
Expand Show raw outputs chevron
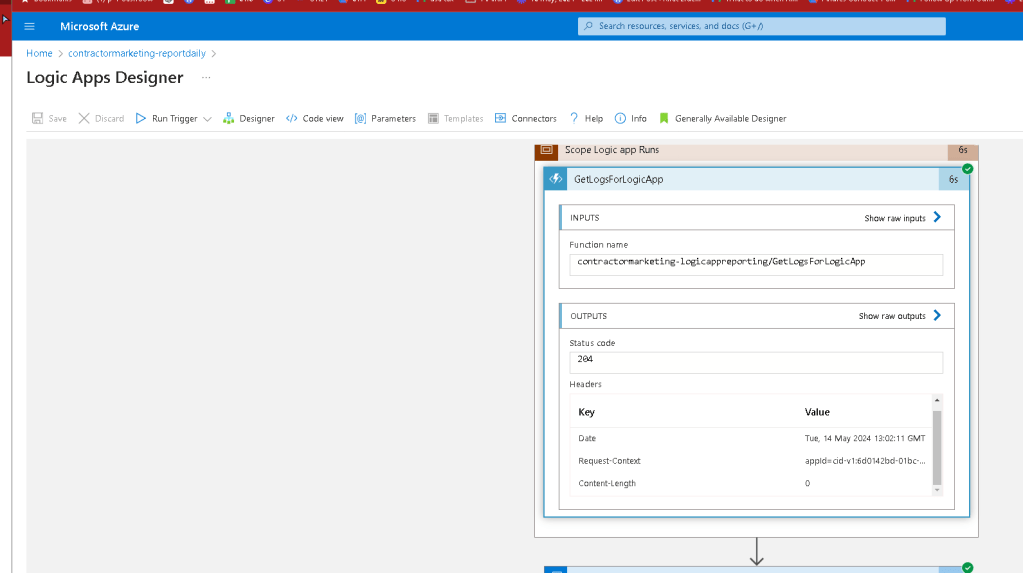(x=937, y=316)
